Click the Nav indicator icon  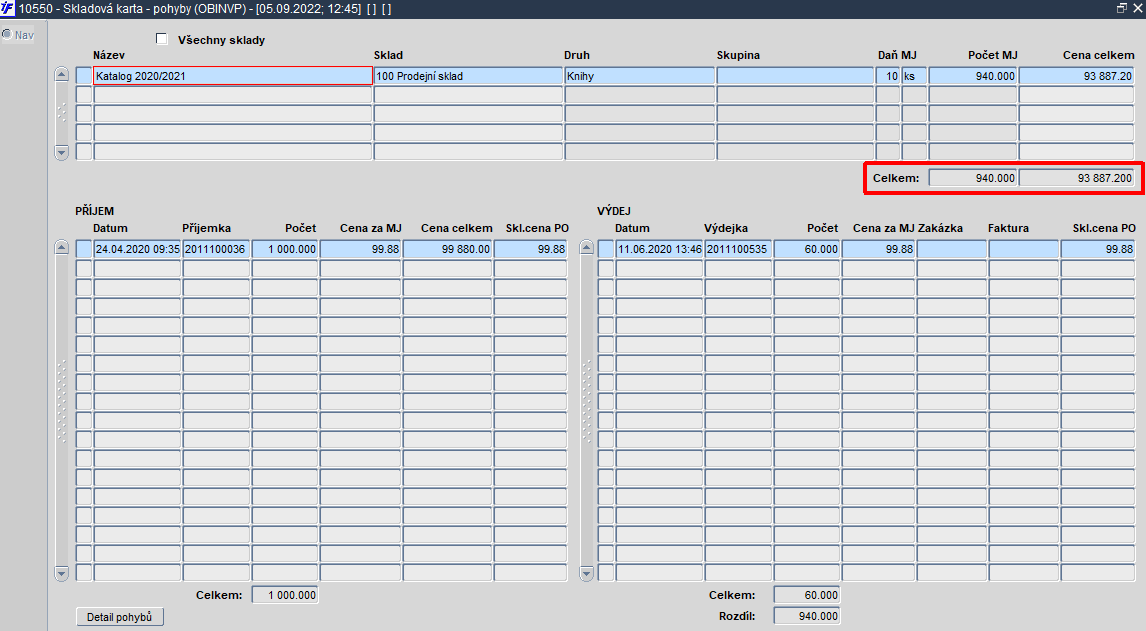[x=7, y=34]
